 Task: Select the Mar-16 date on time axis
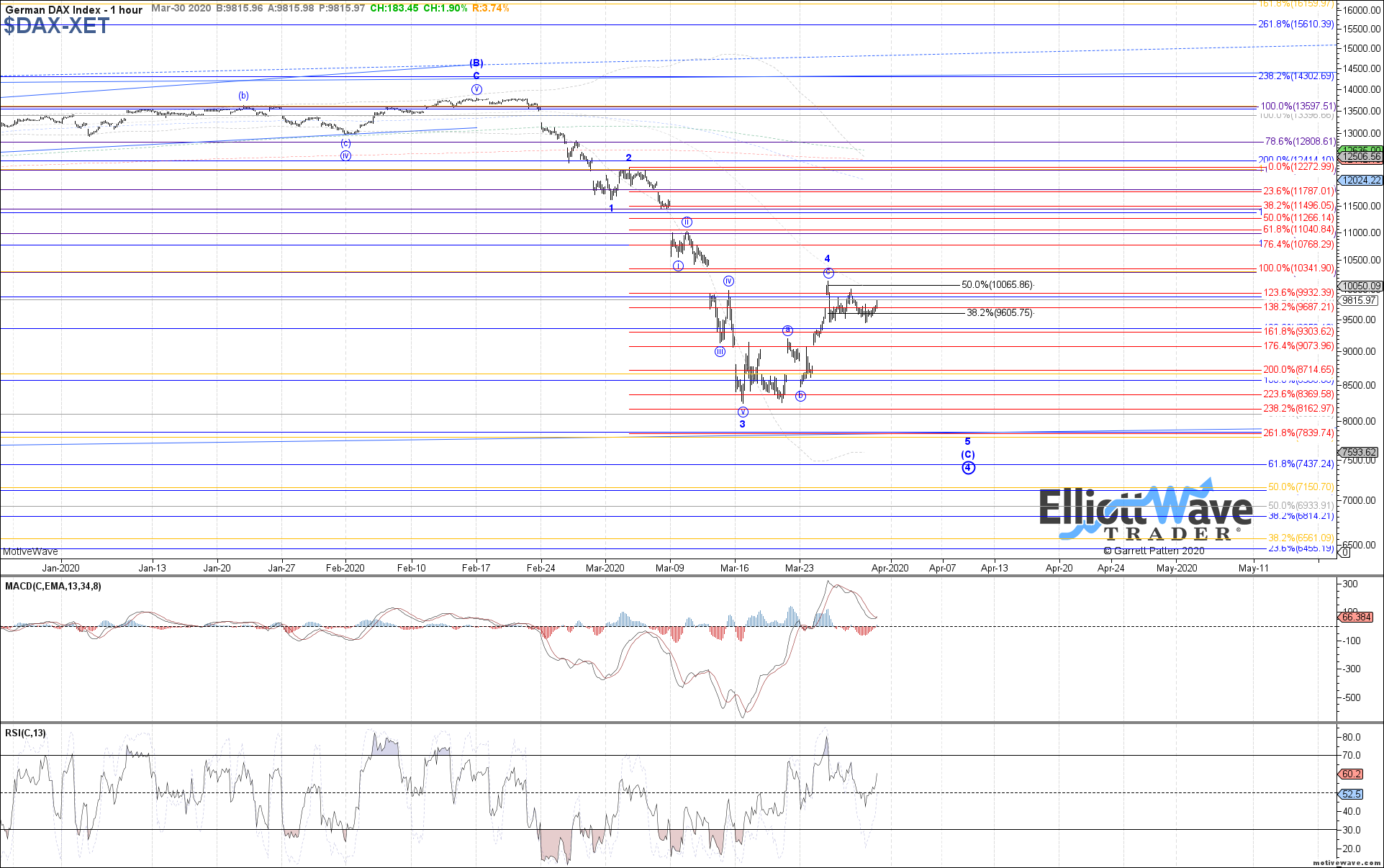tap(735, 568)
